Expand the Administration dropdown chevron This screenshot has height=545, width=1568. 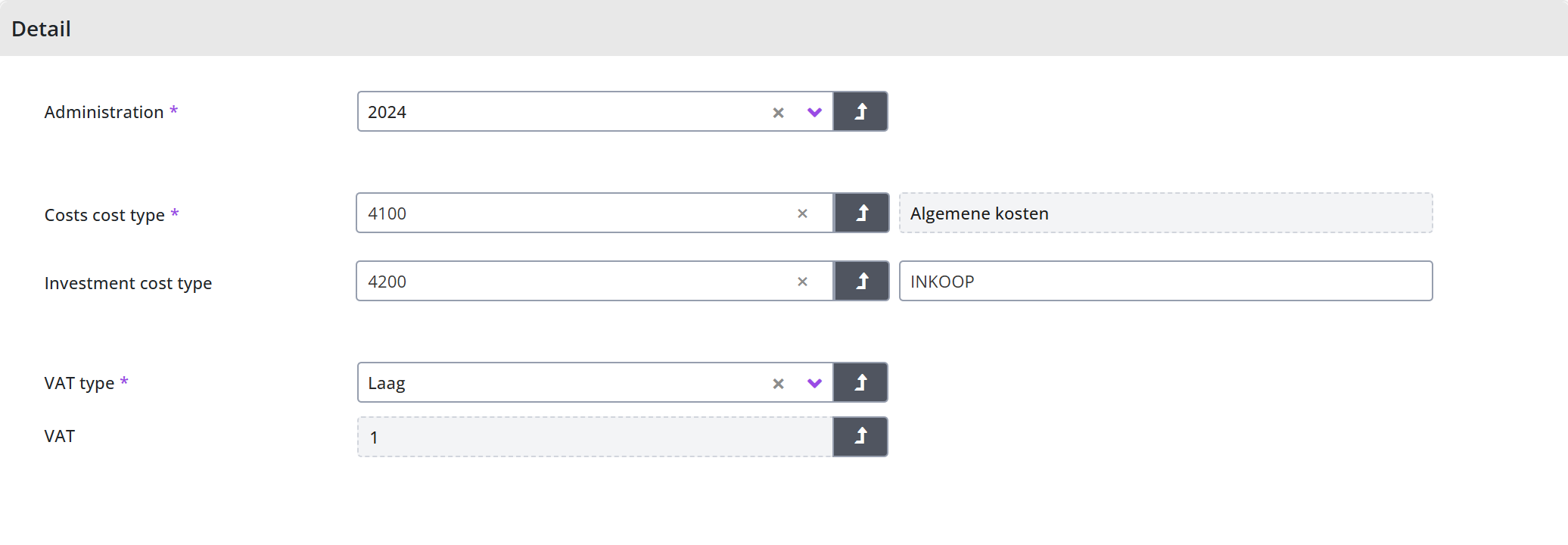click(814, 113)
